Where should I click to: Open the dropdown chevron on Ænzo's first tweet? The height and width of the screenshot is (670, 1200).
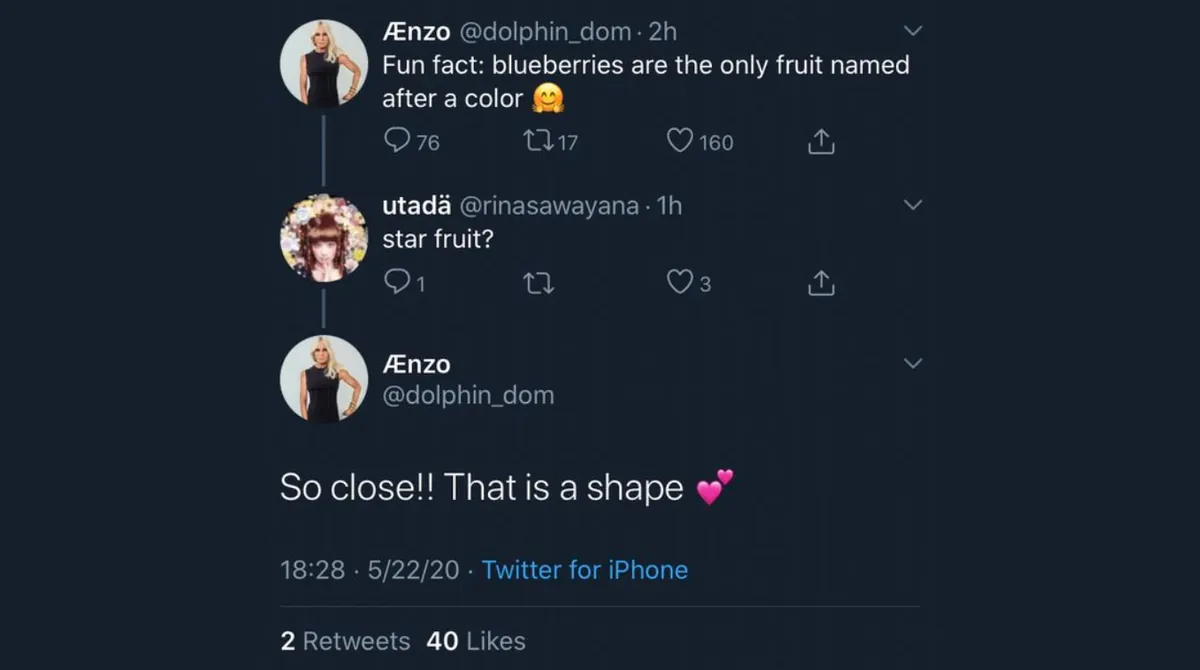912,30
